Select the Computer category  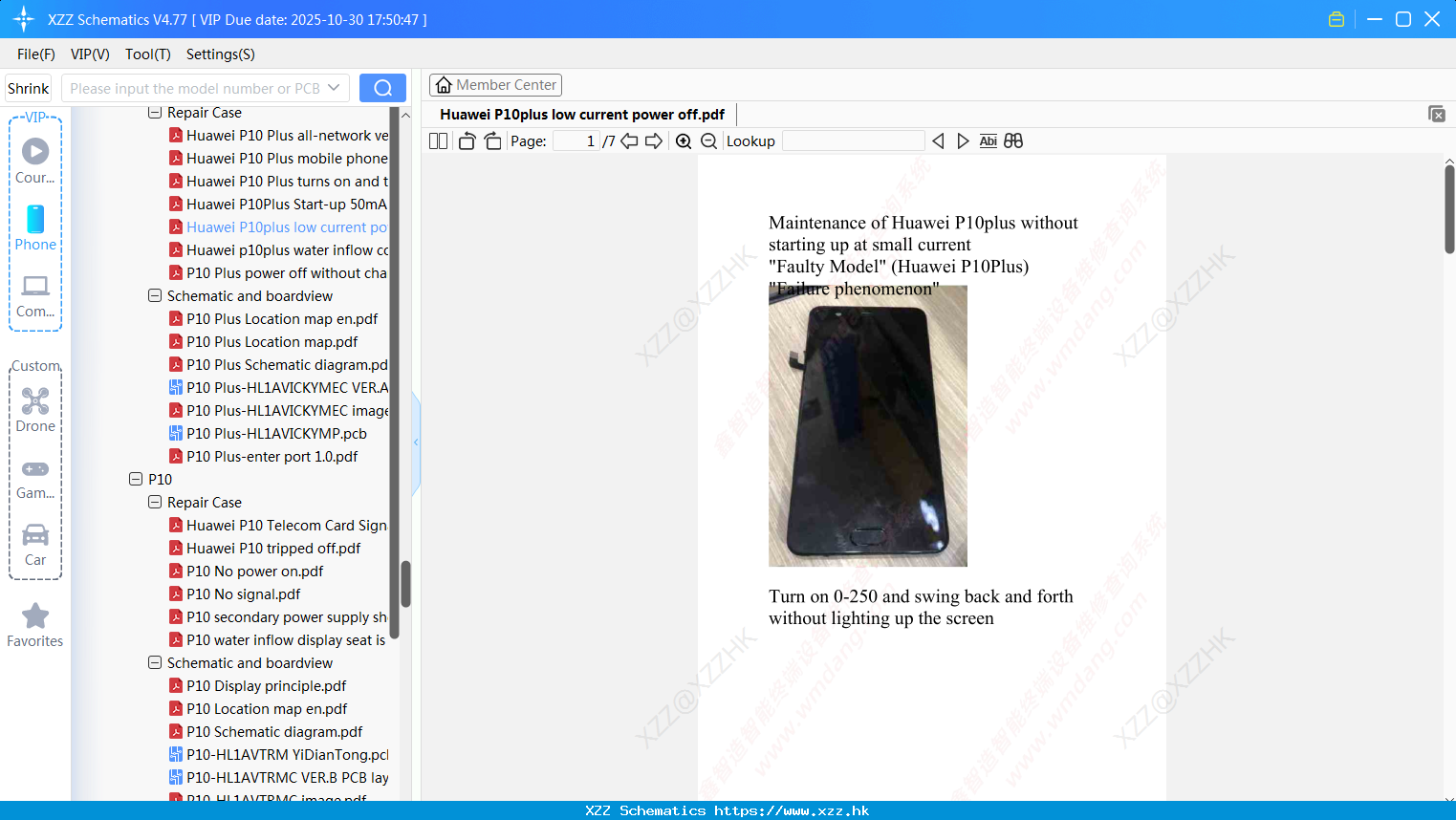[35, 296]
